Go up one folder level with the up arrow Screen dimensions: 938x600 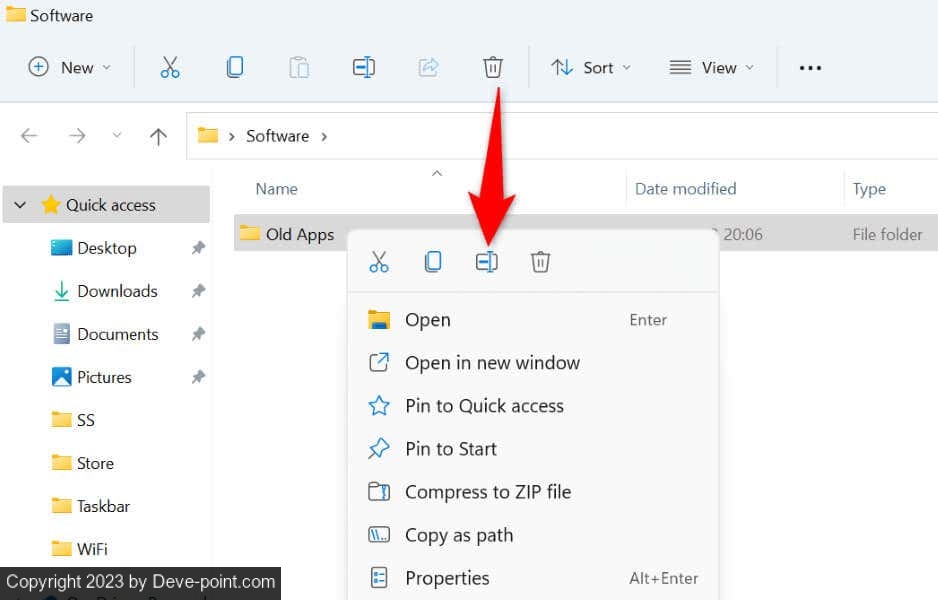(158, 136)
